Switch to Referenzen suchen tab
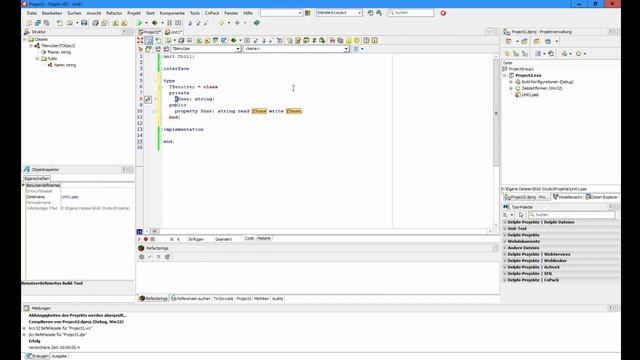 (x=191, y=299)
